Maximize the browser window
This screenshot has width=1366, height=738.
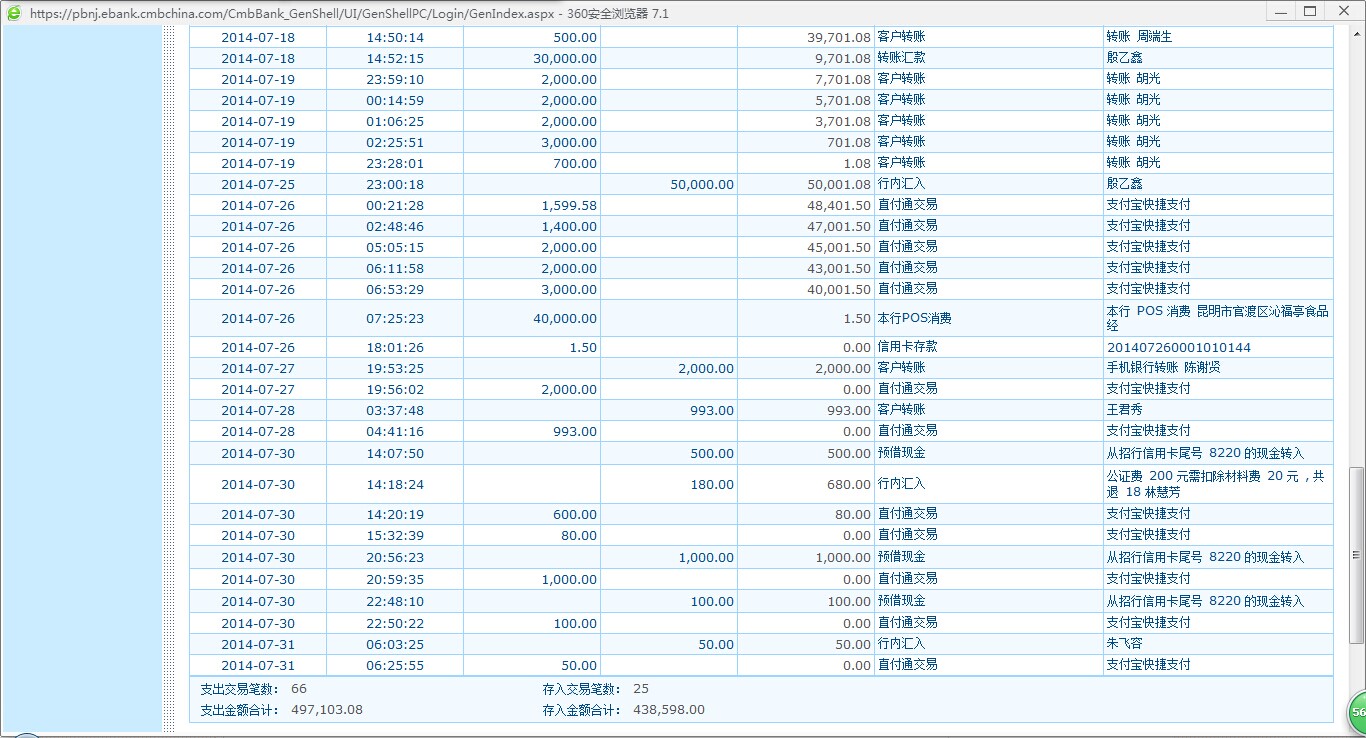pos(1310,12)
